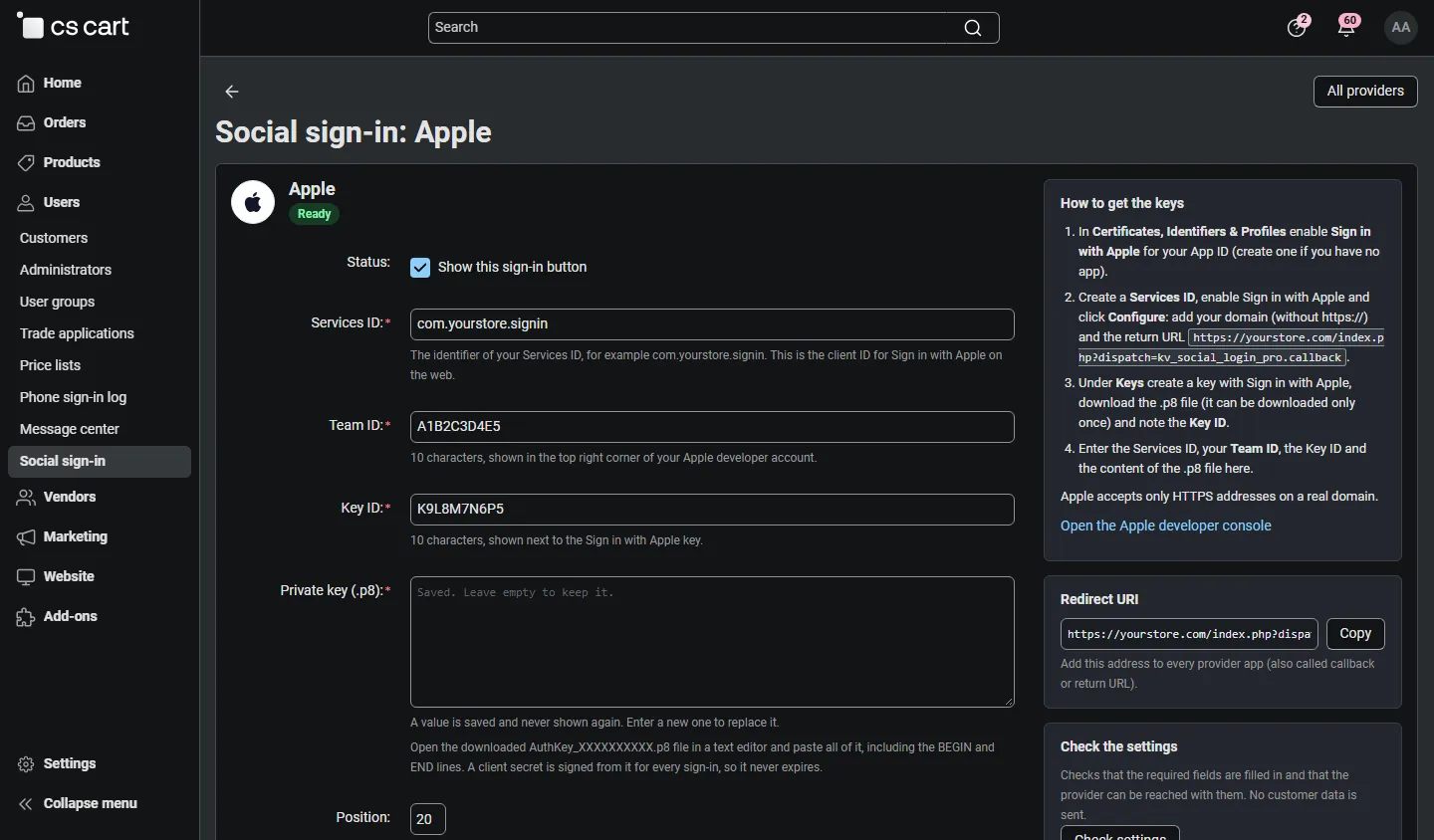Click the Products tag icon
This screenshot has width=1434, height=840.
coord(26,163)
